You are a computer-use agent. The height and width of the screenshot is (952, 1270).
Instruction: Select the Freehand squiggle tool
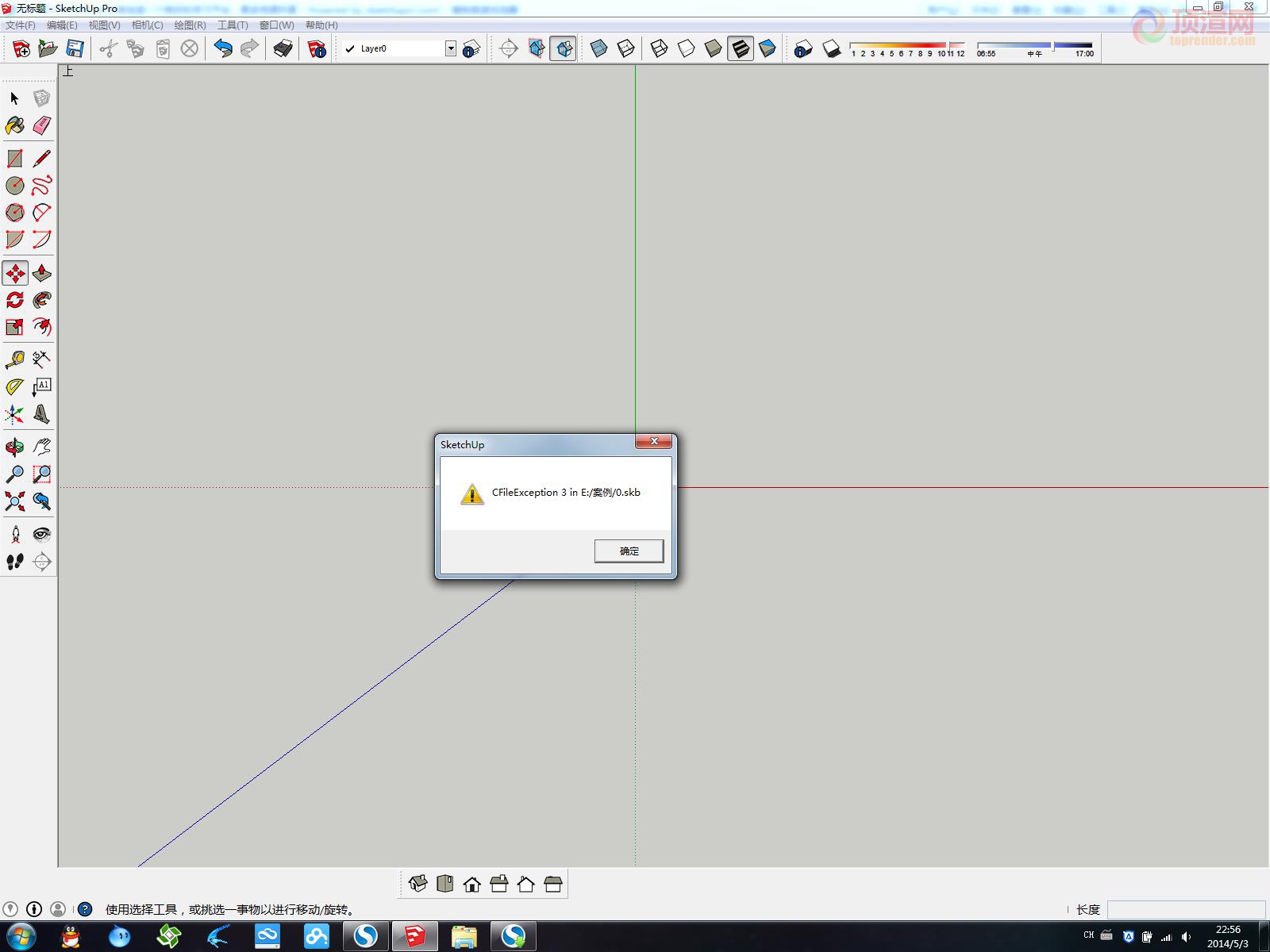(x=41, y=186)
